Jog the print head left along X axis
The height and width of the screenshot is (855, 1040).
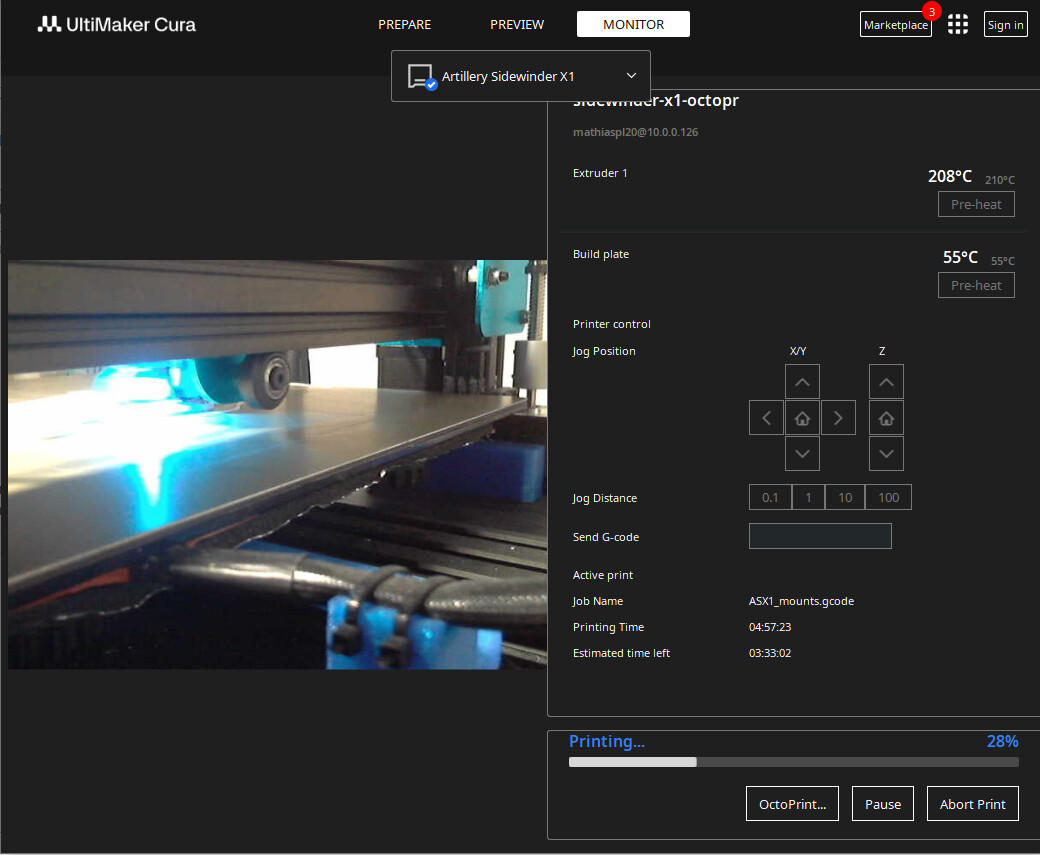(766, 417)
